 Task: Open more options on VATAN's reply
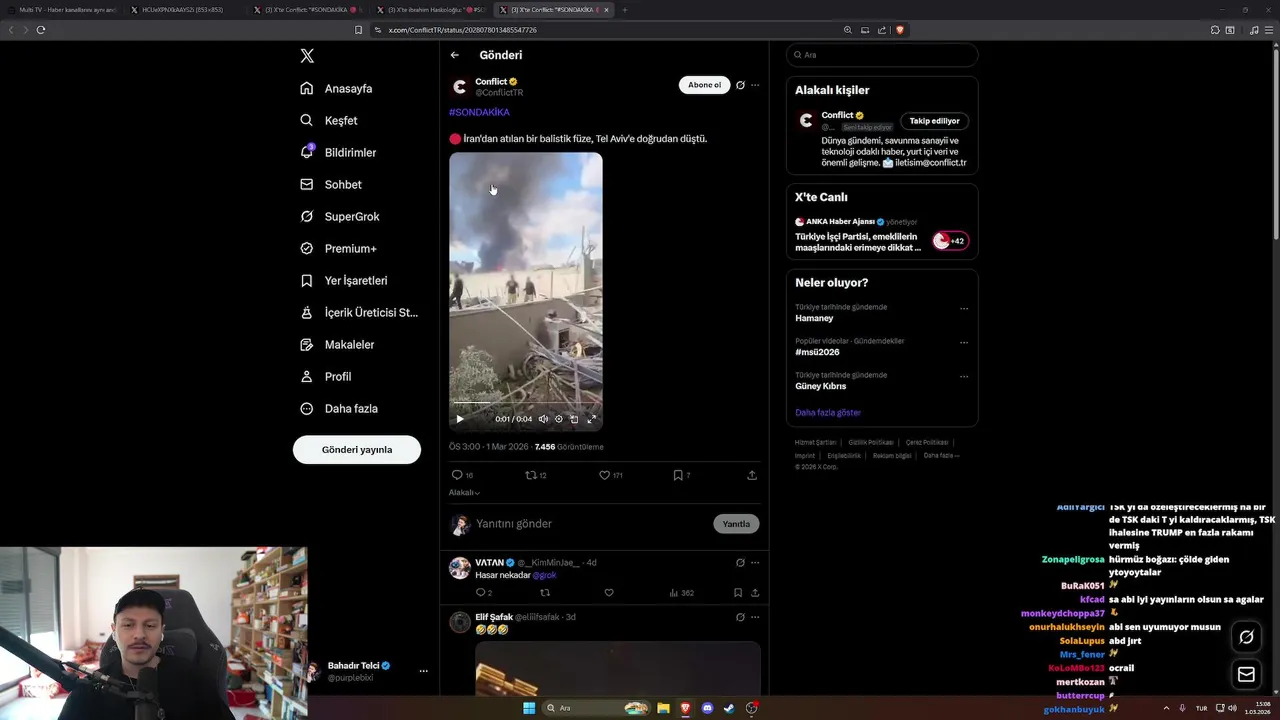coord(755,563)
